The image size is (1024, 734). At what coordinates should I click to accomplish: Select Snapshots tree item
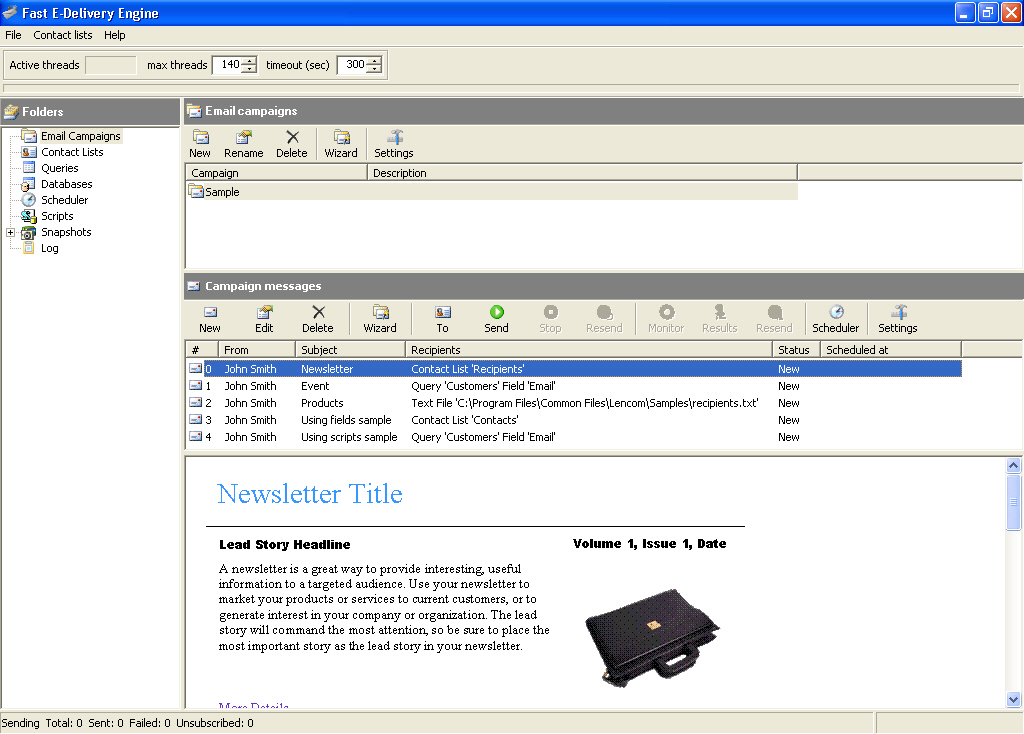(66, 232)
